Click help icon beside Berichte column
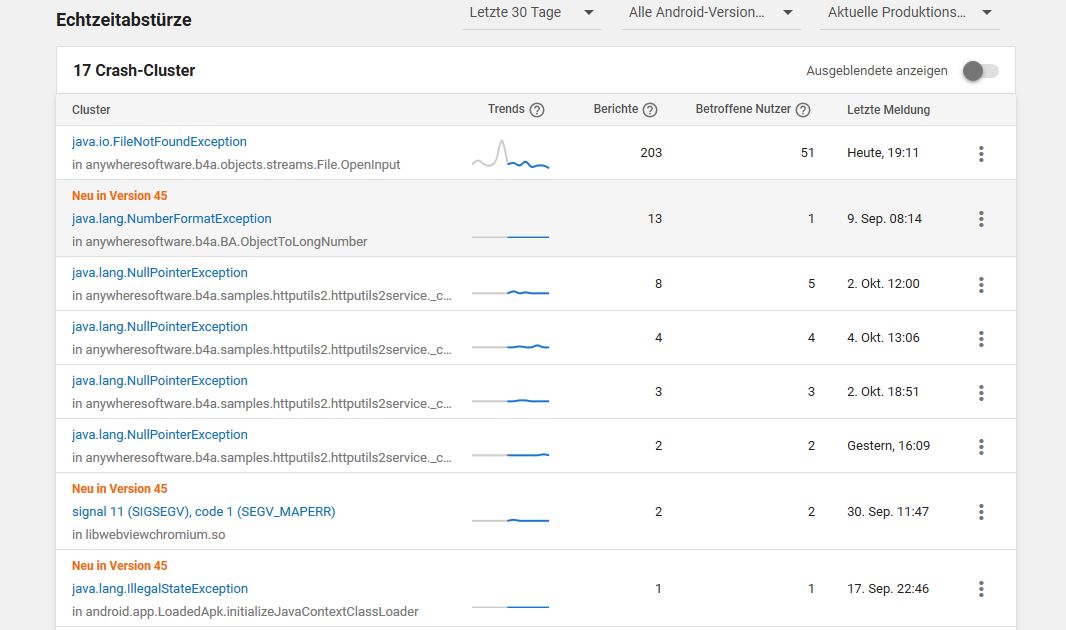Image resolution: width=1066 pixels, height=630 pixels. [x=650, y=110]
